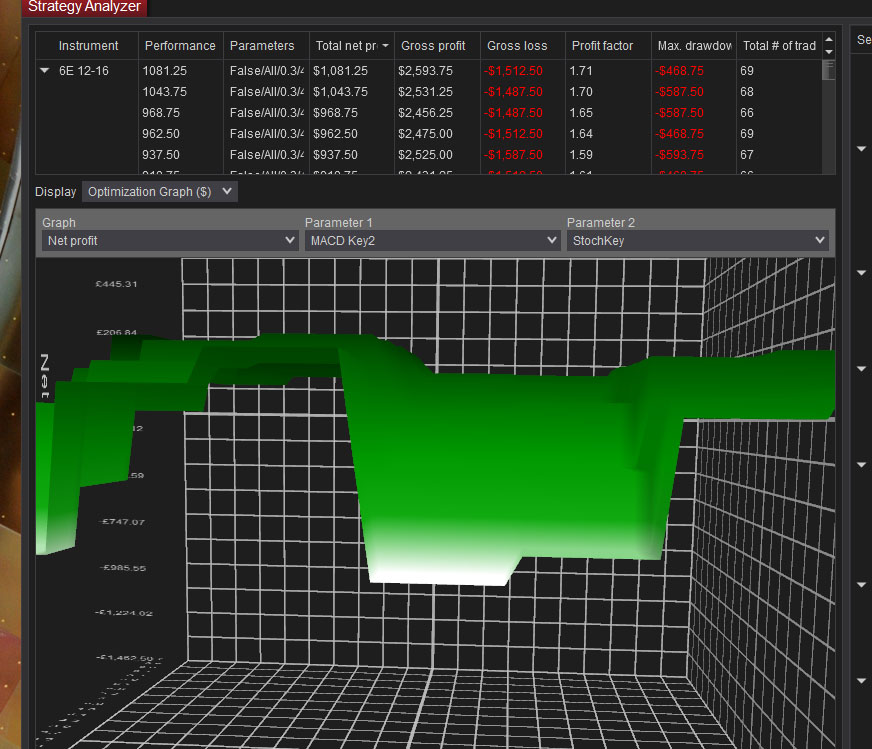The height and width of the screenshot is (749, 872).
Task: Click profit factor cell 1.59
Action: coord(581,155)
